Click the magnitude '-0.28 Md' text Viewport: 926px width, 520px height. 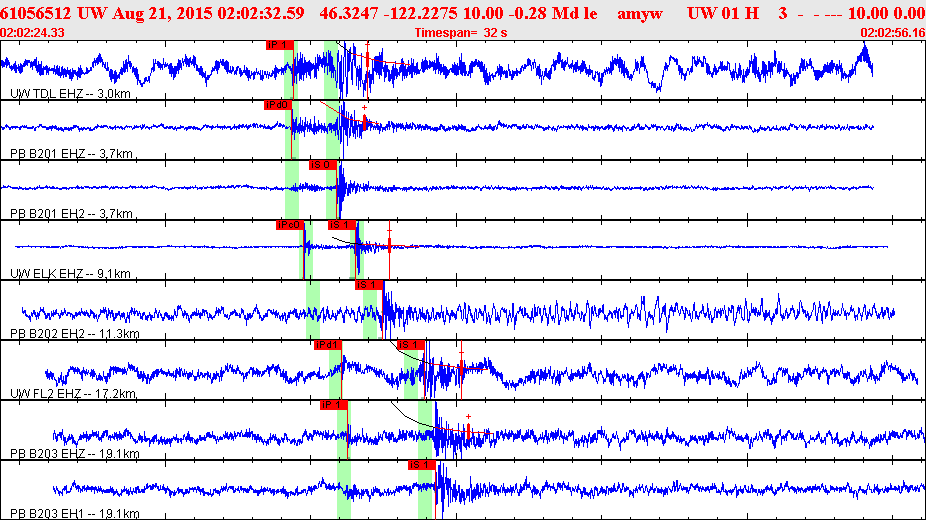click(x=543, y=14)
